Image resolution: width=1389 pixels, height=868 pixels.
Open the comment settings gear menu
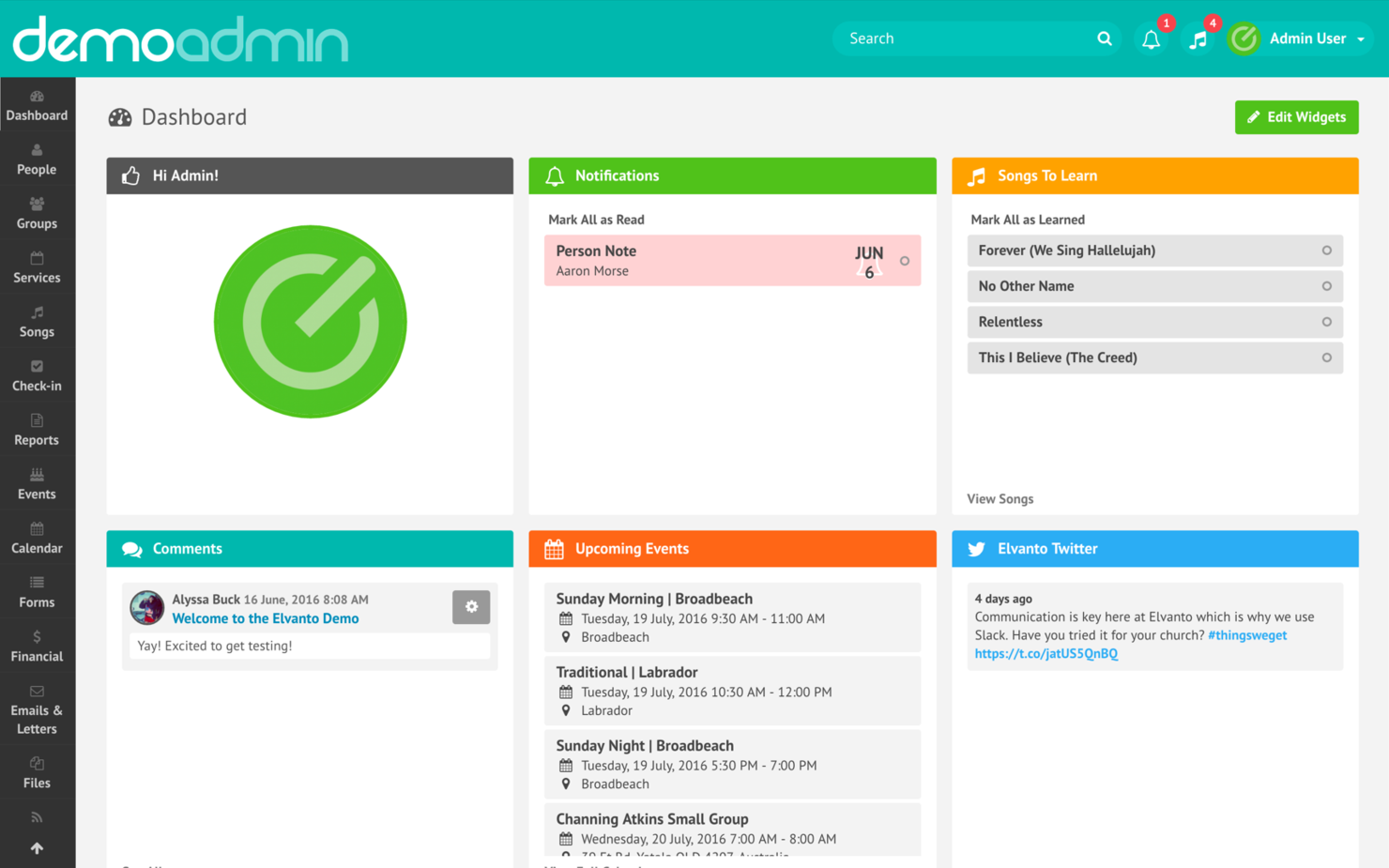tap(471, 607)
